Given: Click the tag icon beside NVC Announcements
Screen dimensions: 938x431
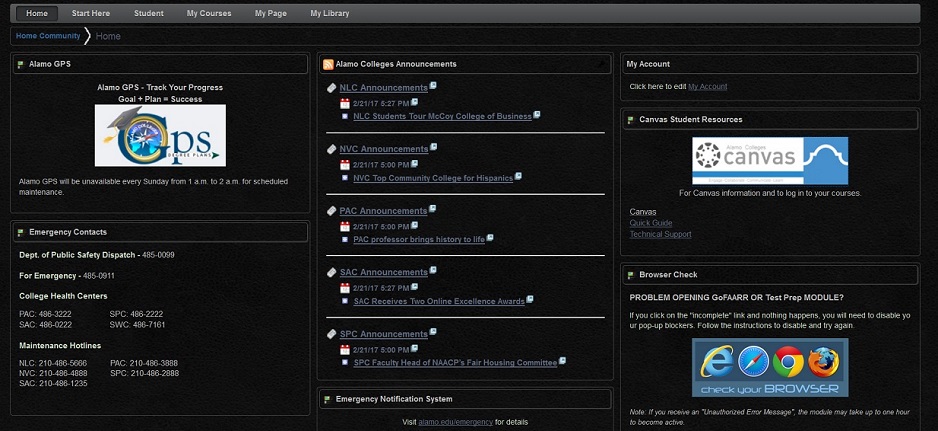Looking at the screenshot, I should click(x=332, y=149).
